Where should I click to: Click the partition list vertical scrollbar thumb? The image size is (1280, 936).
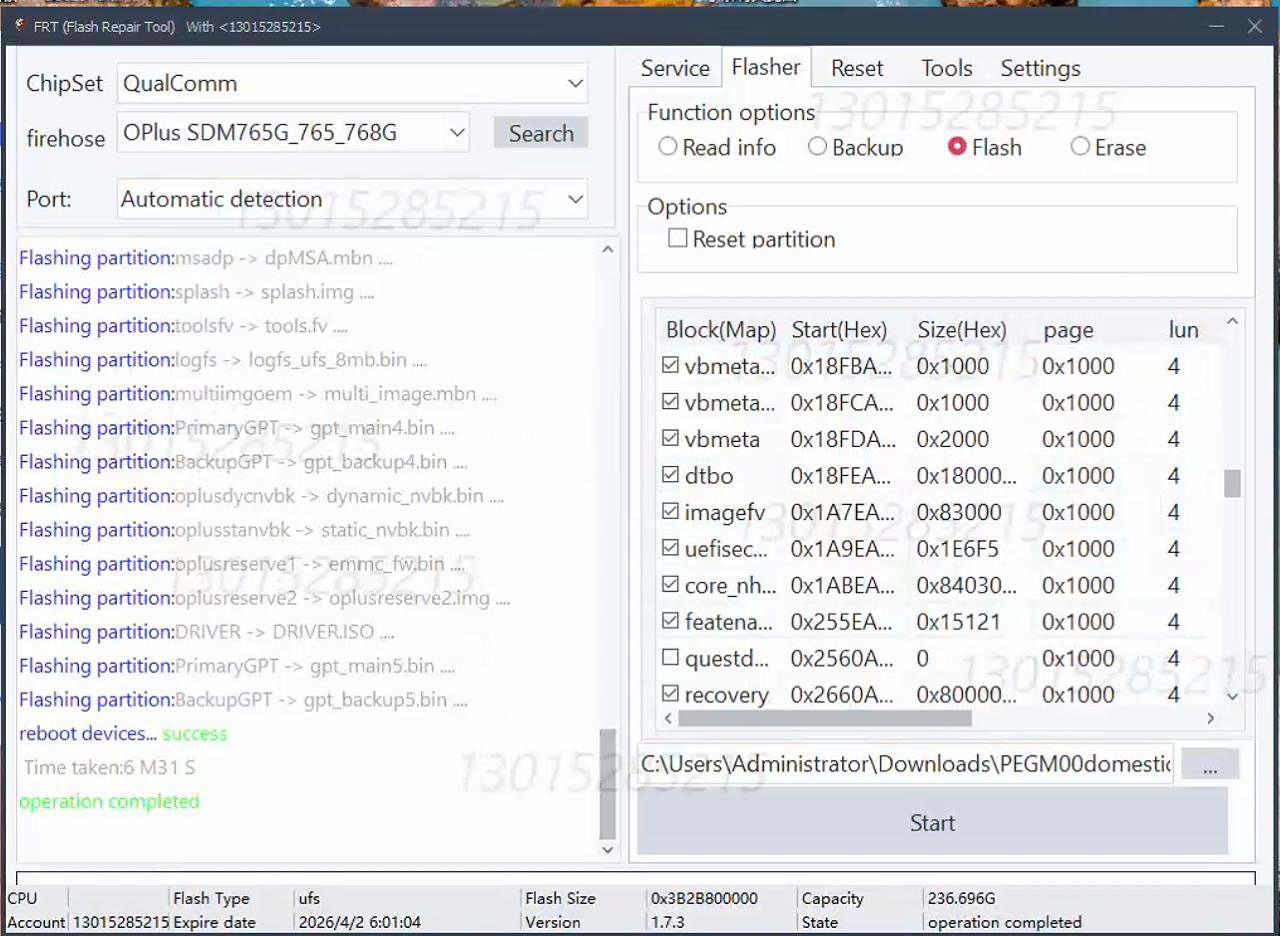(x=1232, y=483)
